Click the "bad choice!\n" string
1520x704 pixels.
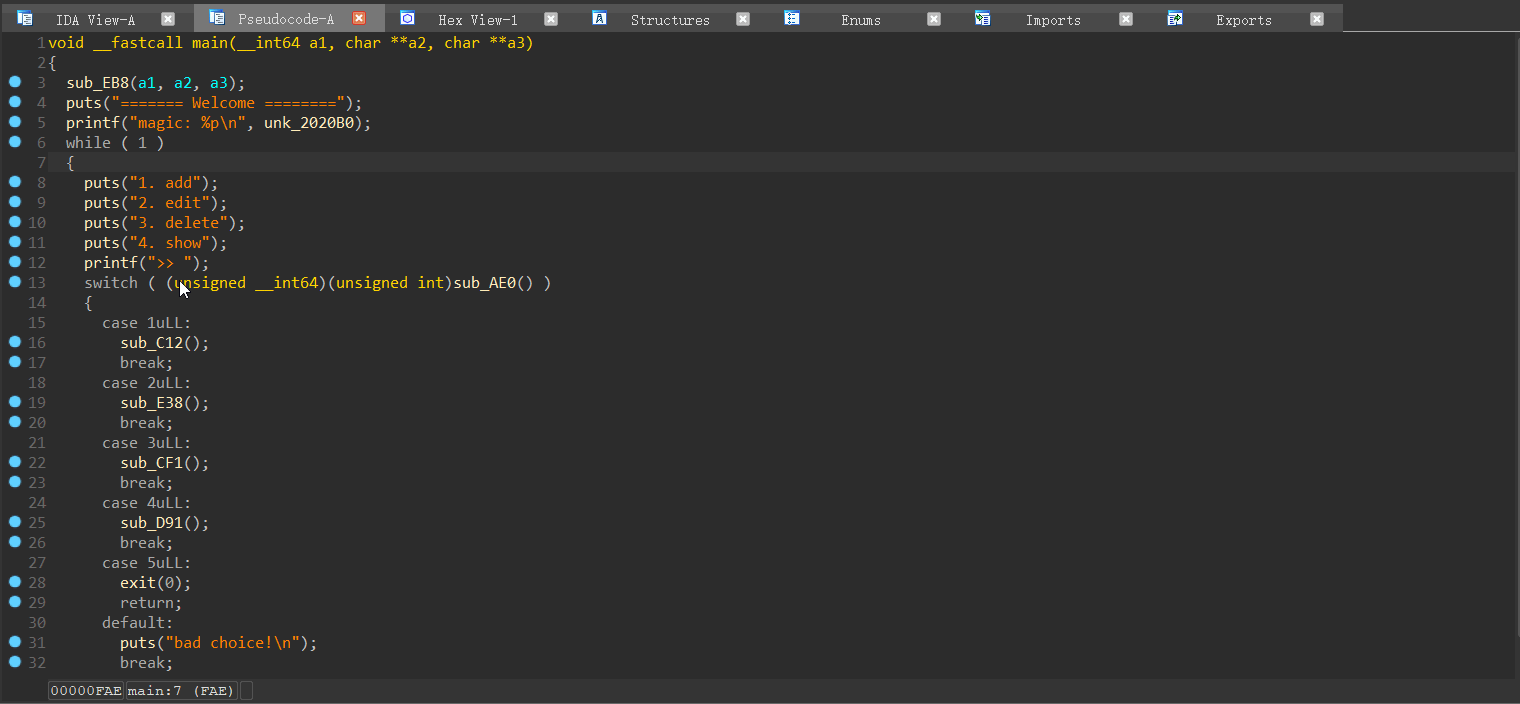(x=232, y=643)
